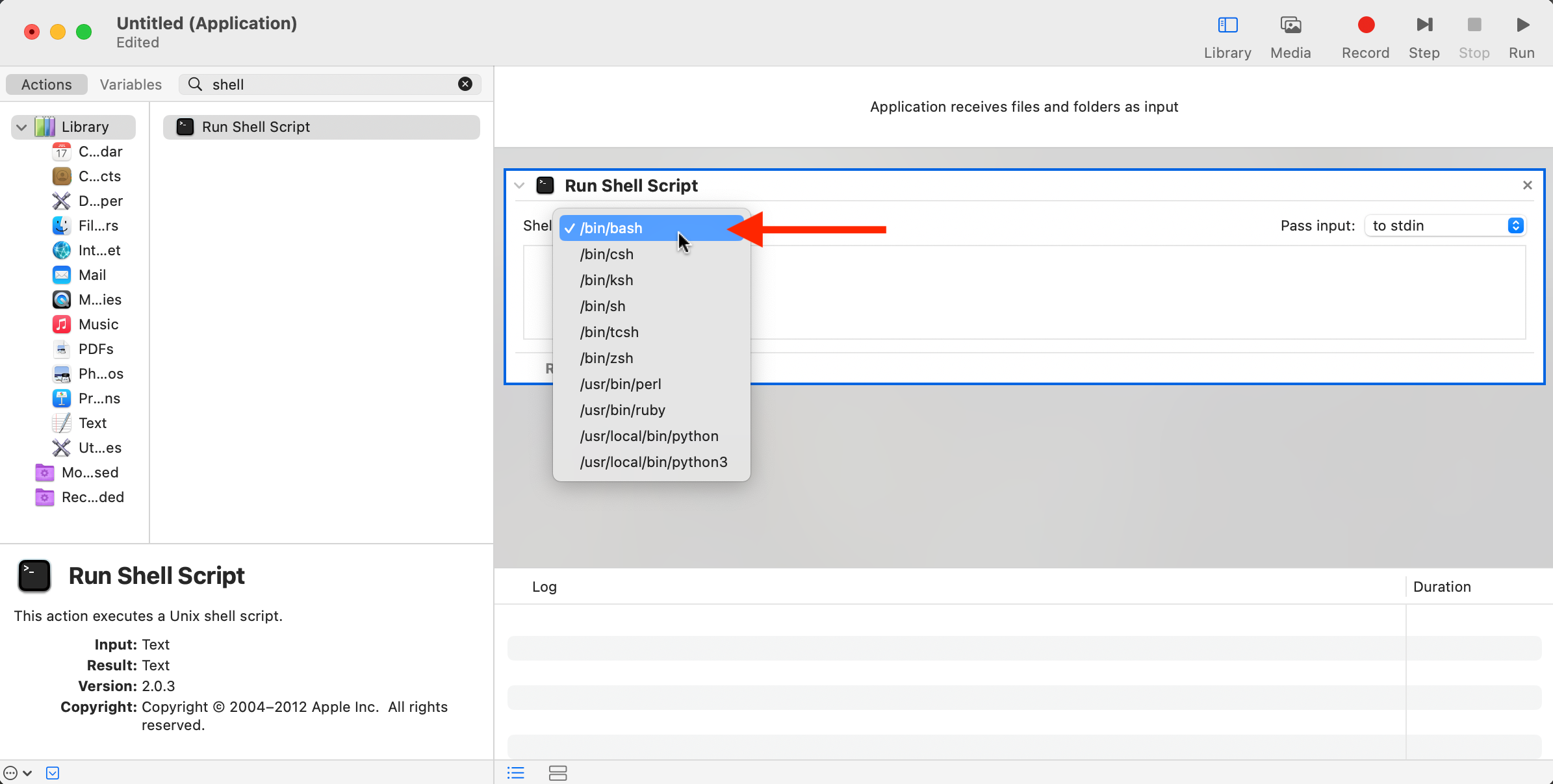The height and width of the screenshot is (784, 1553).
Task: Toggle description pane checkbox icon
Action: [53, 772]
